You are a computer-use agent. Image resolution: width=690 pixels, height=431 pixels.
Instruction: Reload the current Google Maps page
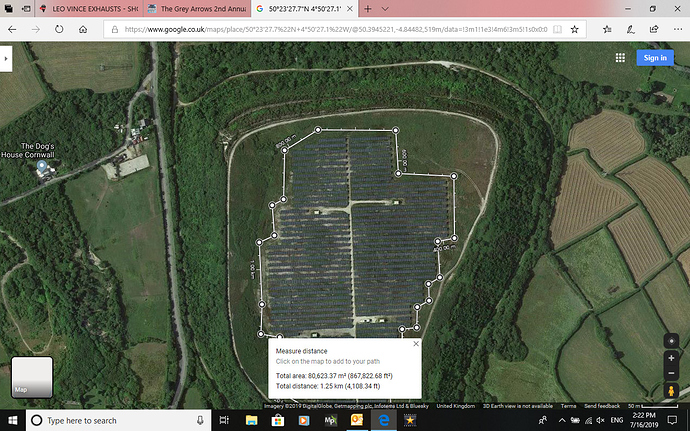(59, 29)
